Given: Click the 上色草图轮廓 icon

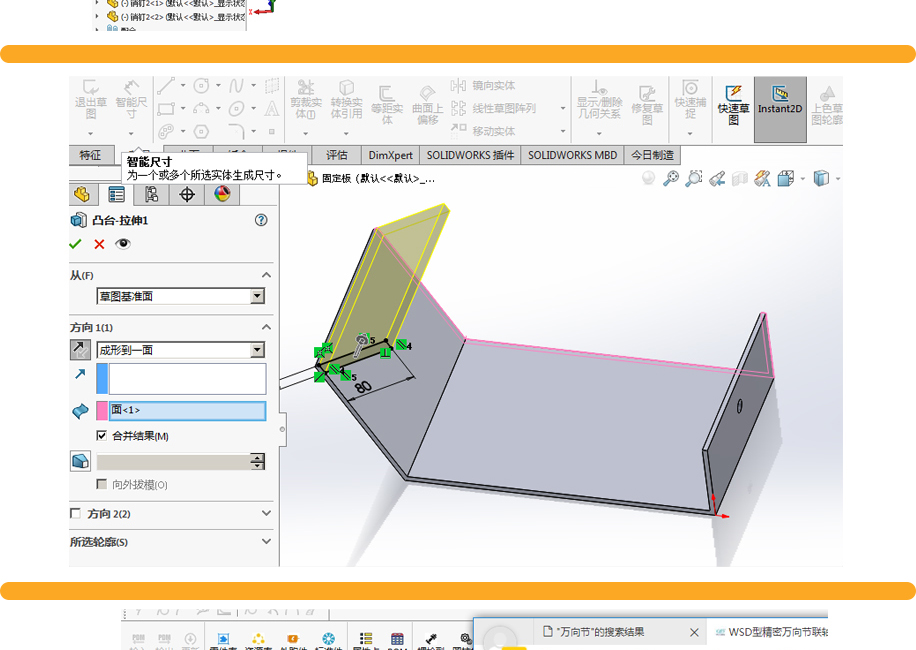Looking at the screenshot, I should click(x=827, y=93).
